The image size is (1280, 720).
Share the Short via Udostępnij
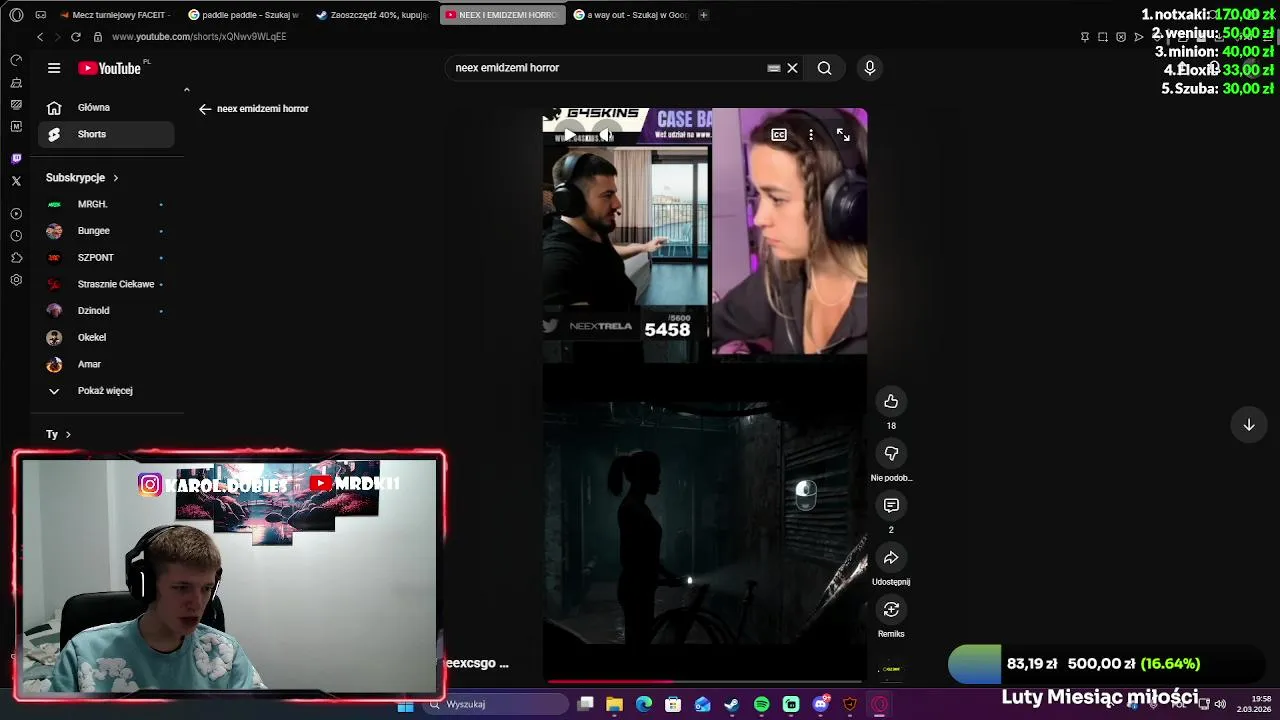[891, 557]
